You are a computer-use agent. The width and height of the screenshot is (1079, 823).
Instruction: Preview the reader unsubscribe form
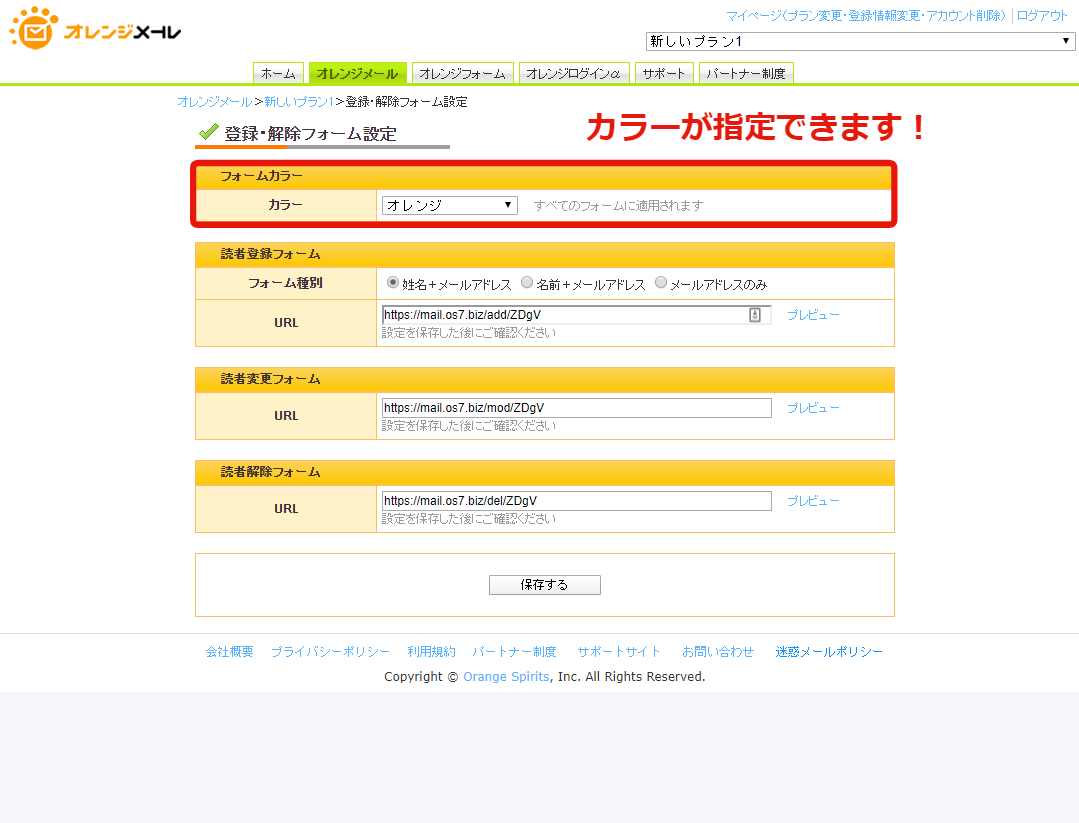813,500
